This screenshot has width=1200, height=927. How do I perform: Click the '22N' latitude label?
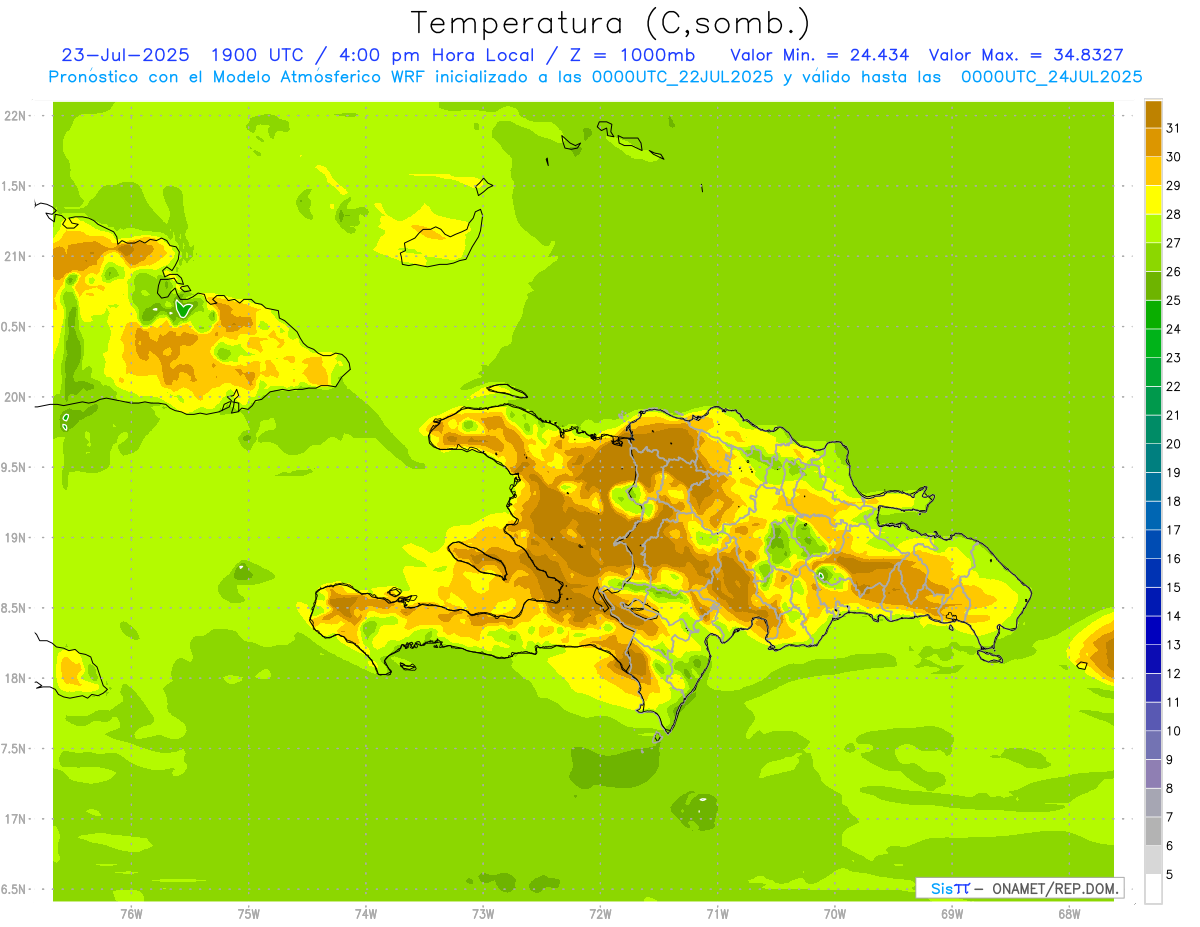[16, 116]
